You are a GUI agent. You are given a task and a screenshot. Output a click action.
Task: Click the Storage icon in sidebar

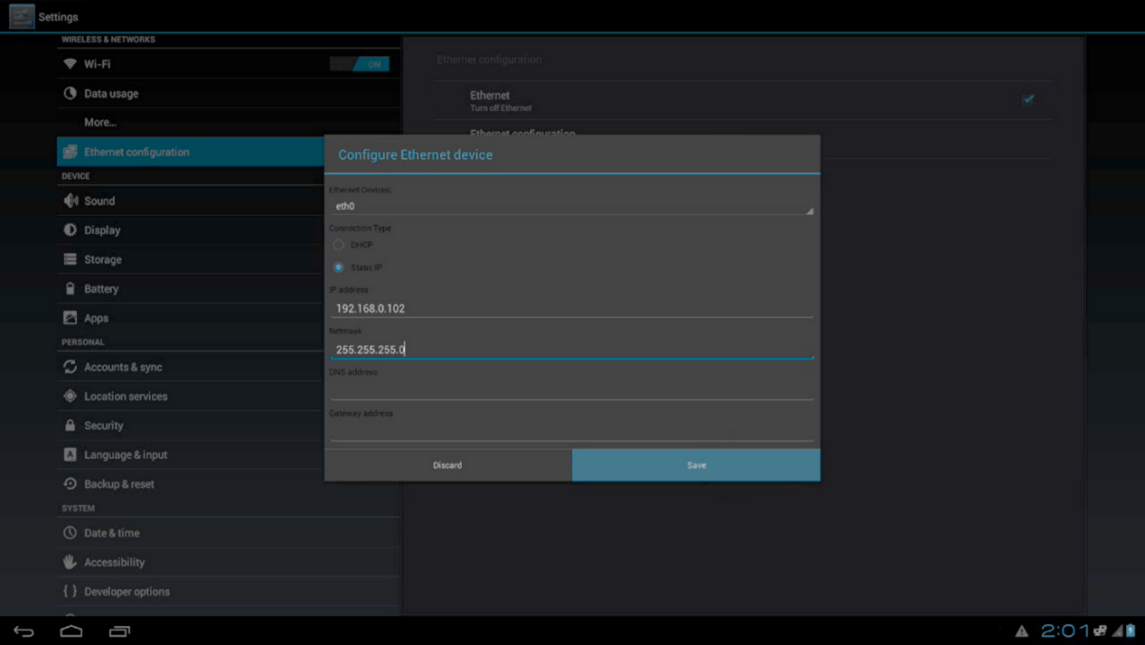pos(70,259)
